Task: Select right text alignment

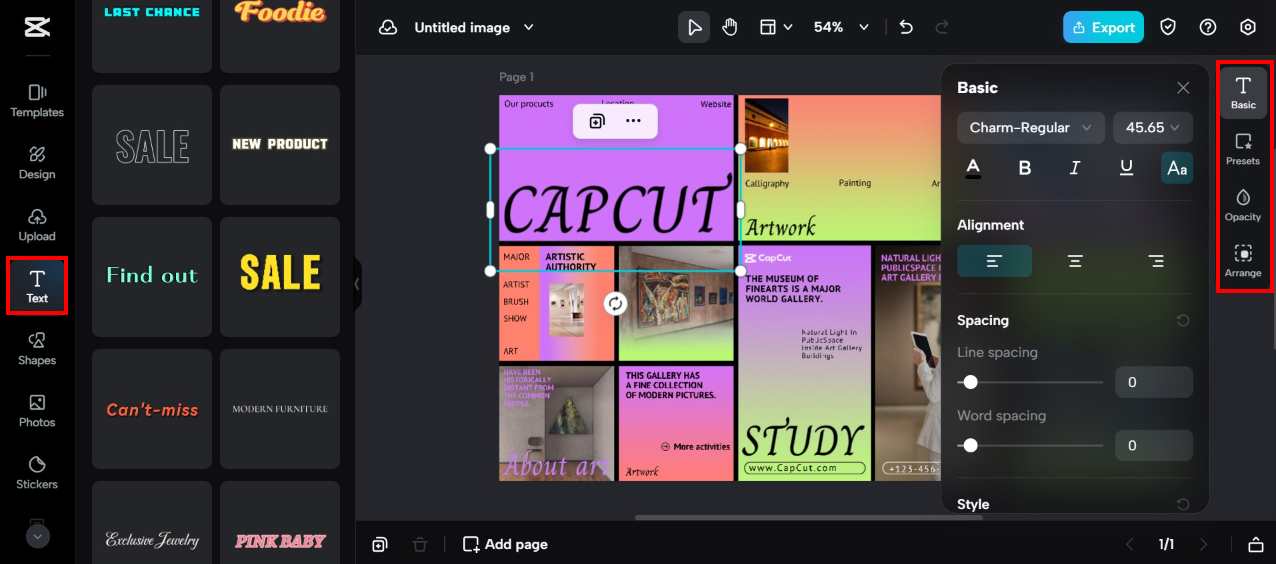Action: (x=1156, y=261)
